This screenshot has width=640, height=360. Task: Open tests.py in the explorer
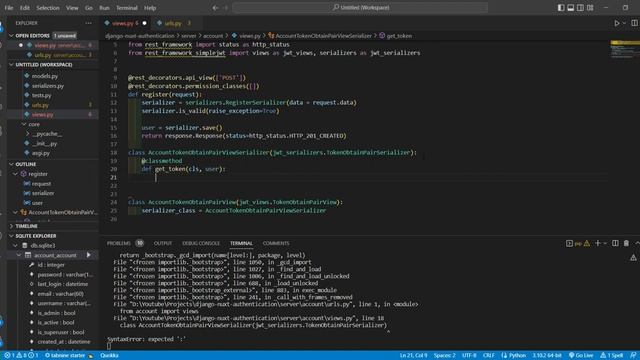pos(41,95)
